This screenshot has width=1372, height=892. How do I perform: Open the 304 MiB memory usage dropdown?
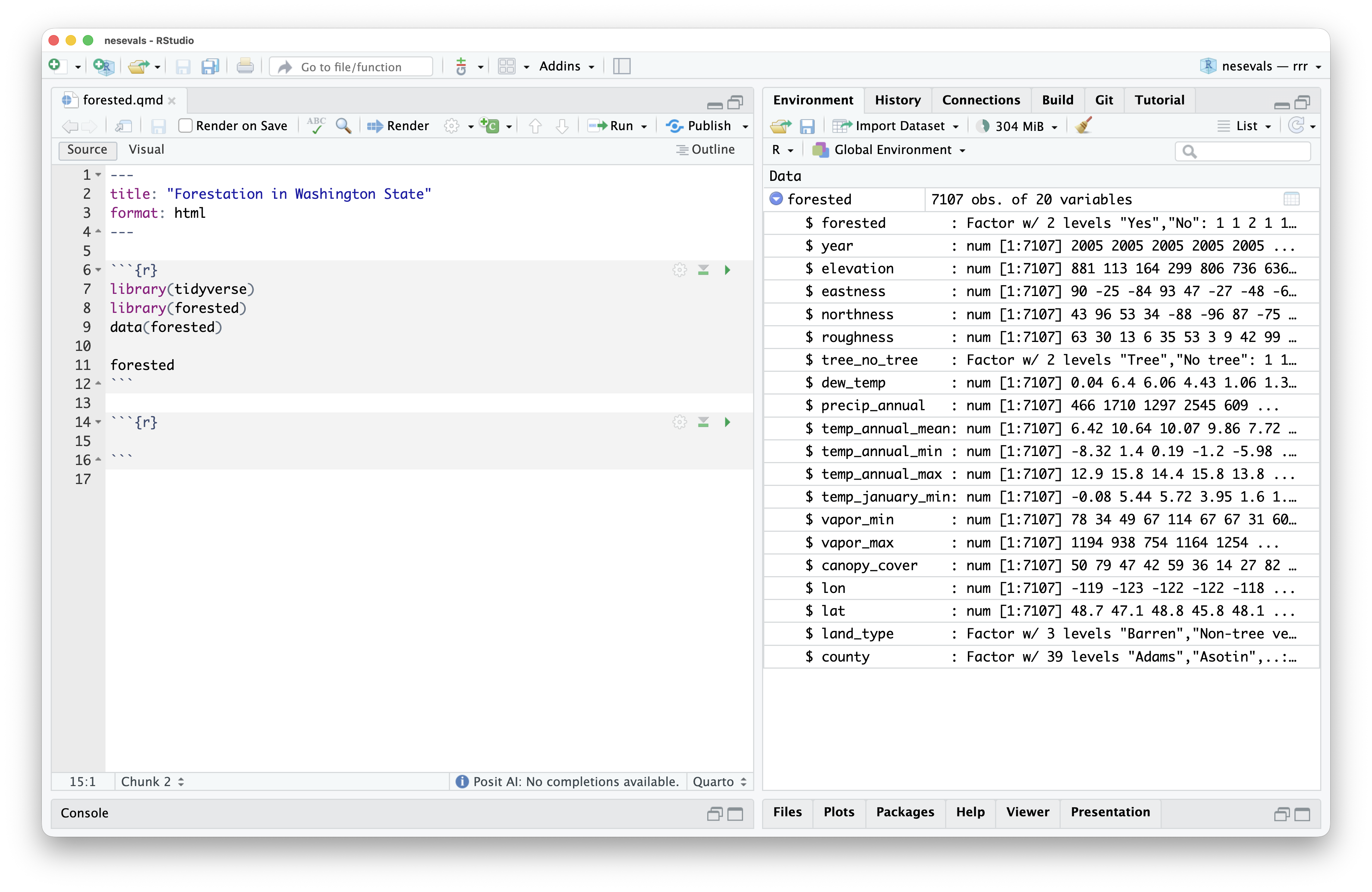coord(1017,126)
